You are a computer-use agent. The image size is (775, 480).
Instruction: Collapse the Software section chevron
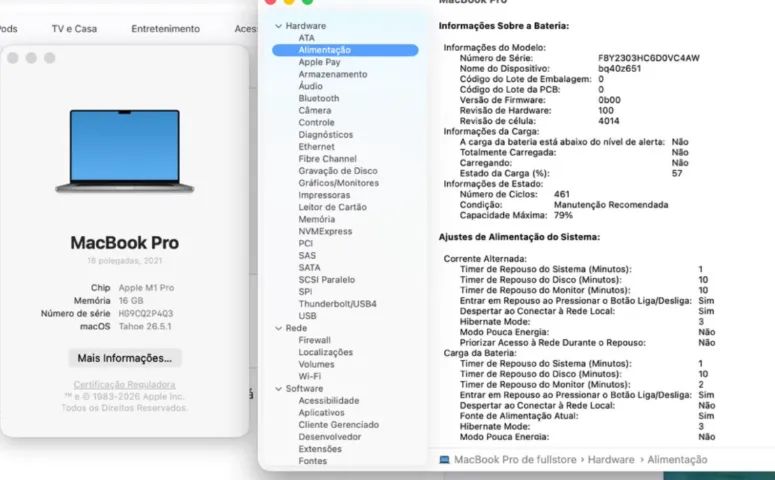coord(278,389)
